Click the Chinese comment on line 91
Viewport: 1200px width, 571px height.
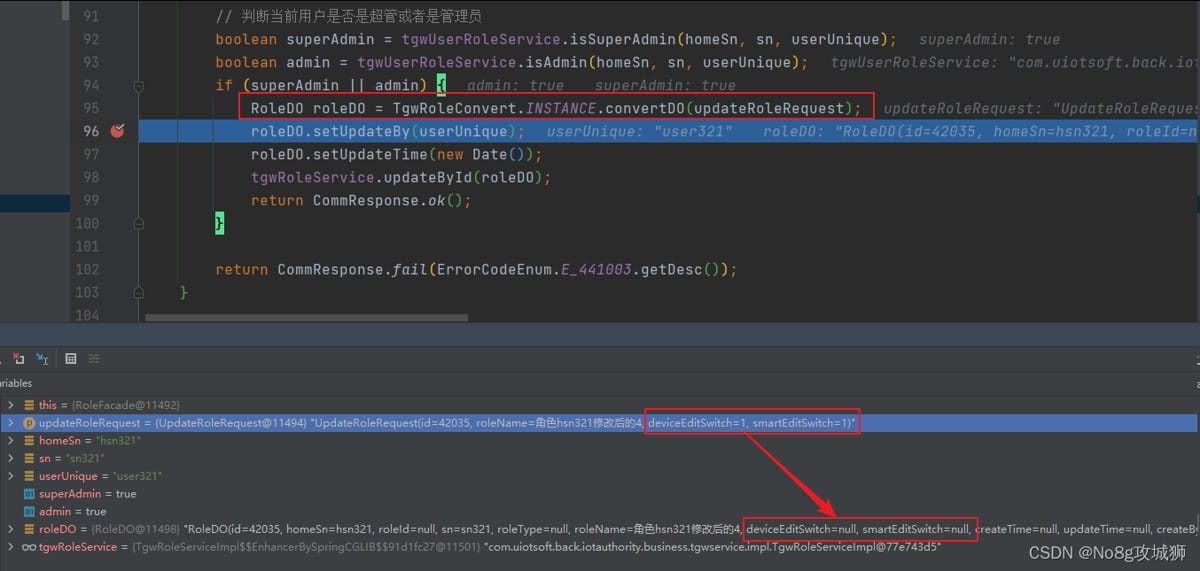pyautogui.click(x=348, y=17)
